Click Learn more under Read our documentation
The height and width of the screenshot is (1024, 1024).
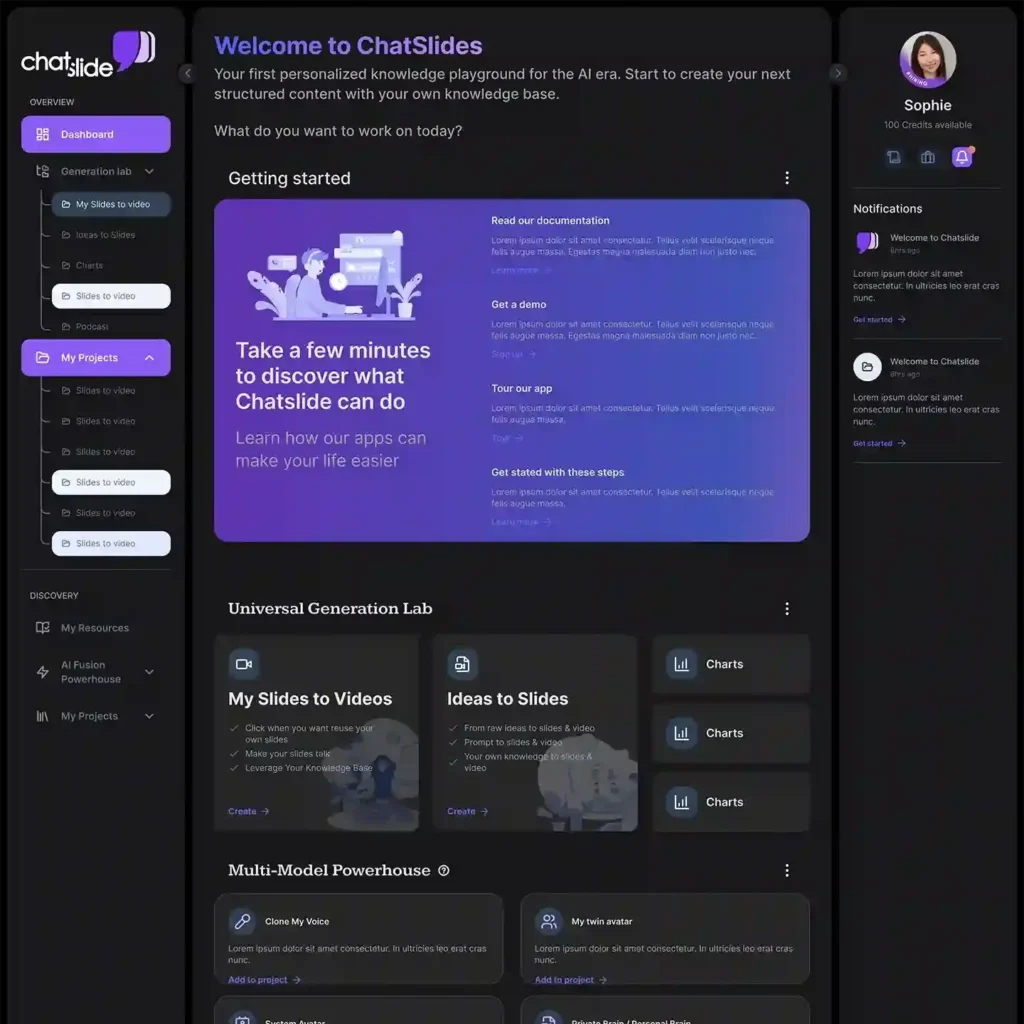click(x=521, y=270)
